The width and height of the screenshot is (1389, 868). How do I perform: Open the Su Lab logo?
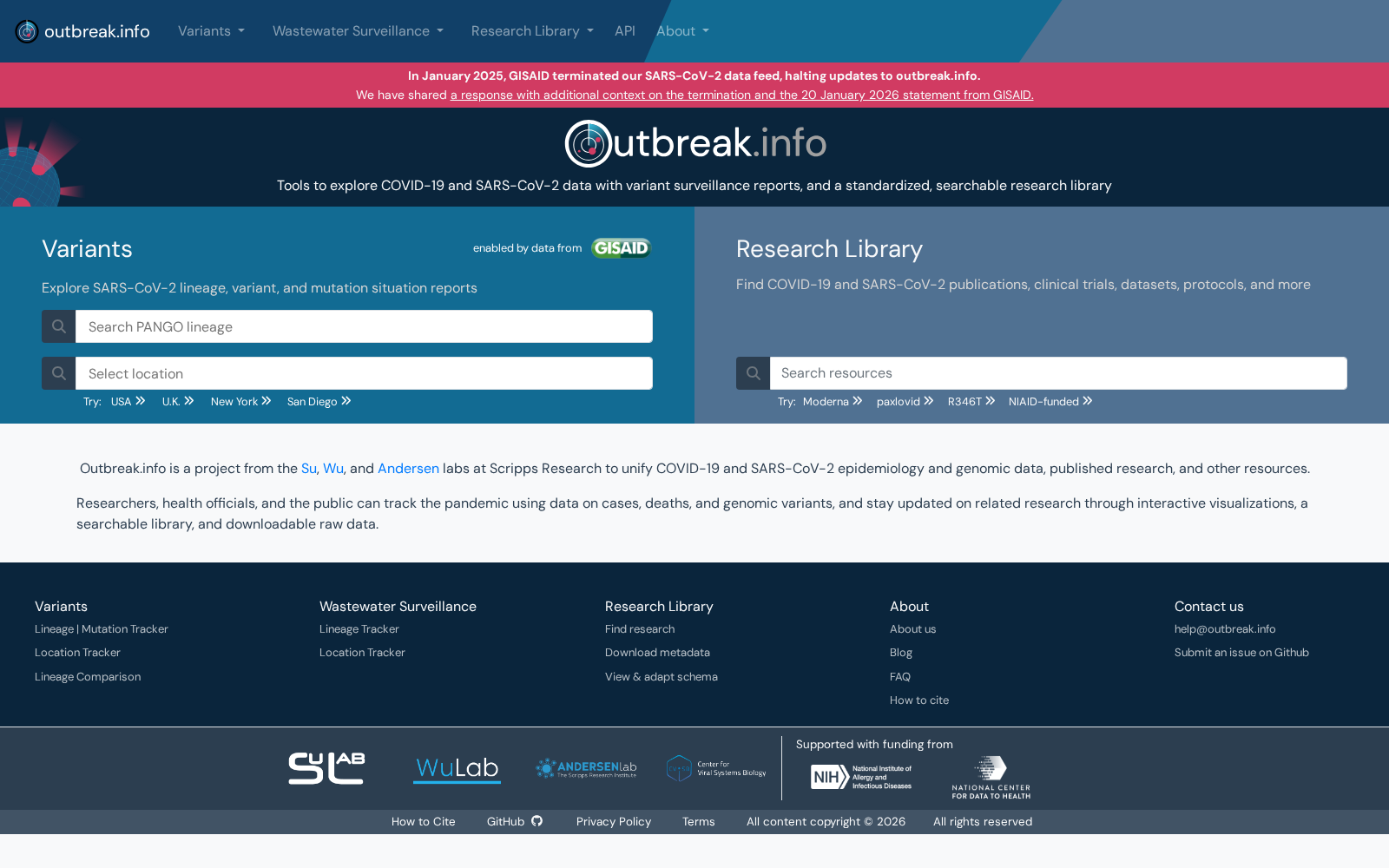[326, 768]
